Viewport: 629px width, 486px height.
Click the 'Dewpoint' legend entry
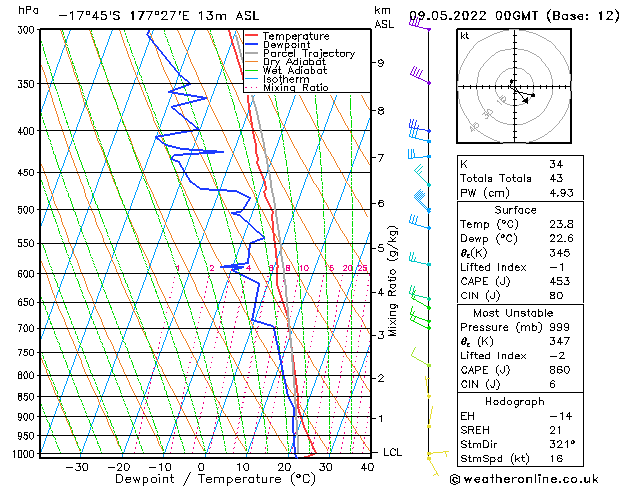point(286,45)
